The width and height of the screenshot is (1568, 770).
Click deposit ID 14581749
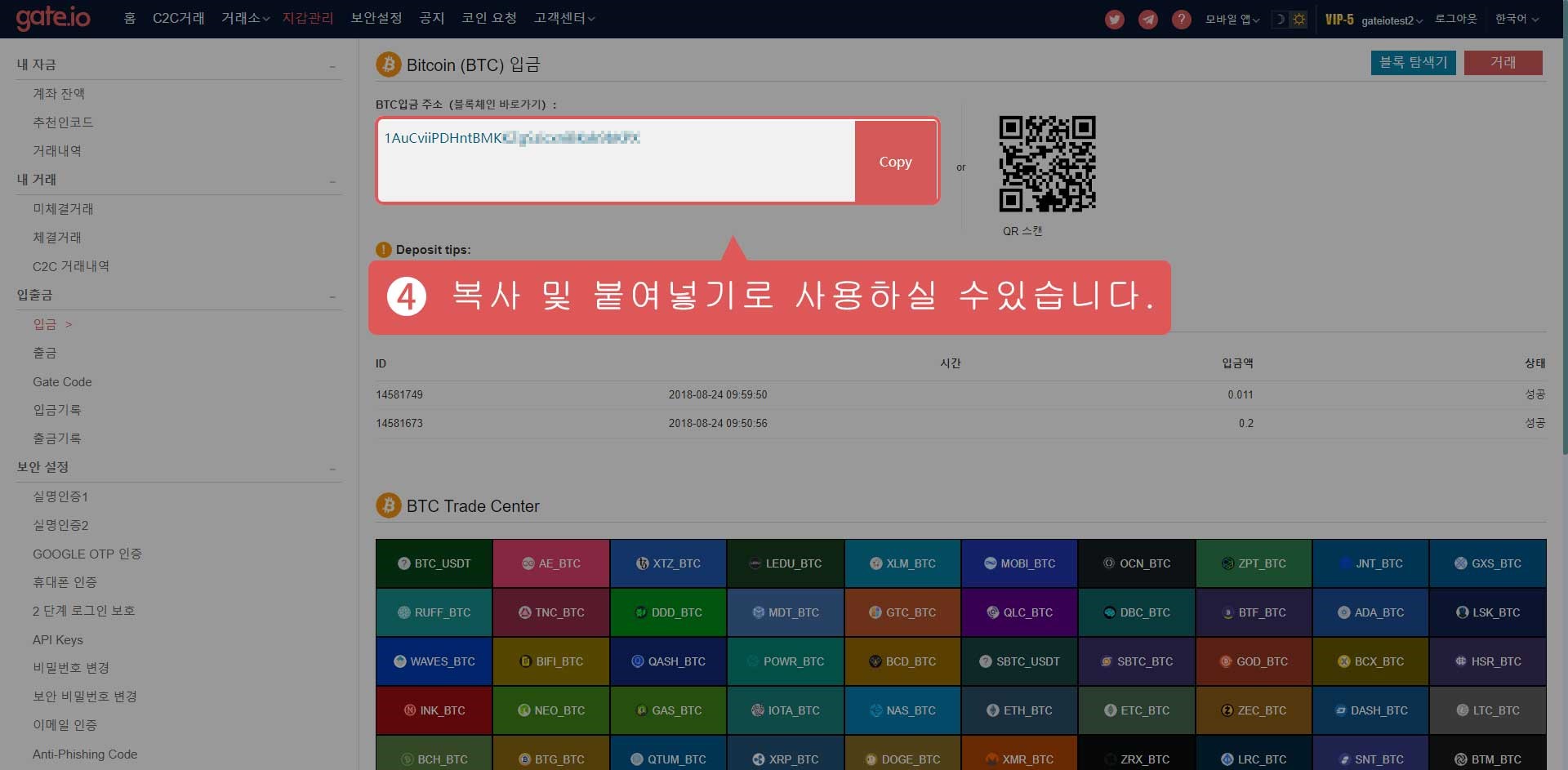[x=399, y=394]
